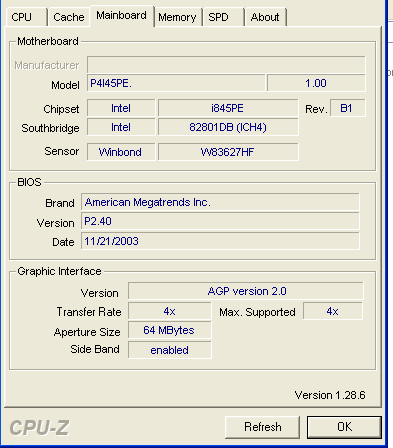
Task: Switch to the CPU tab
Action: (26, 17)
